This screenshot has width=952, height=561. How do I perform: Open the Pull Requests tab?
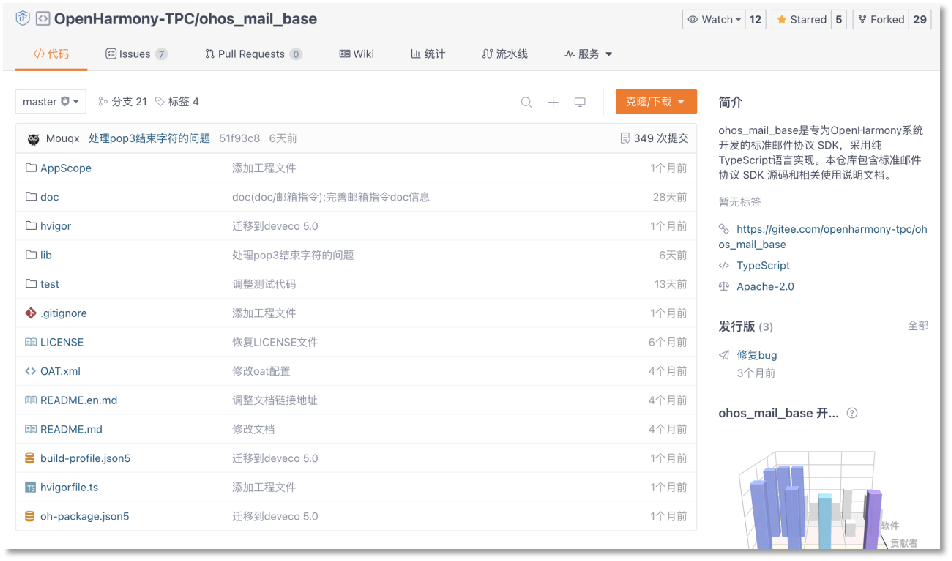253,54
